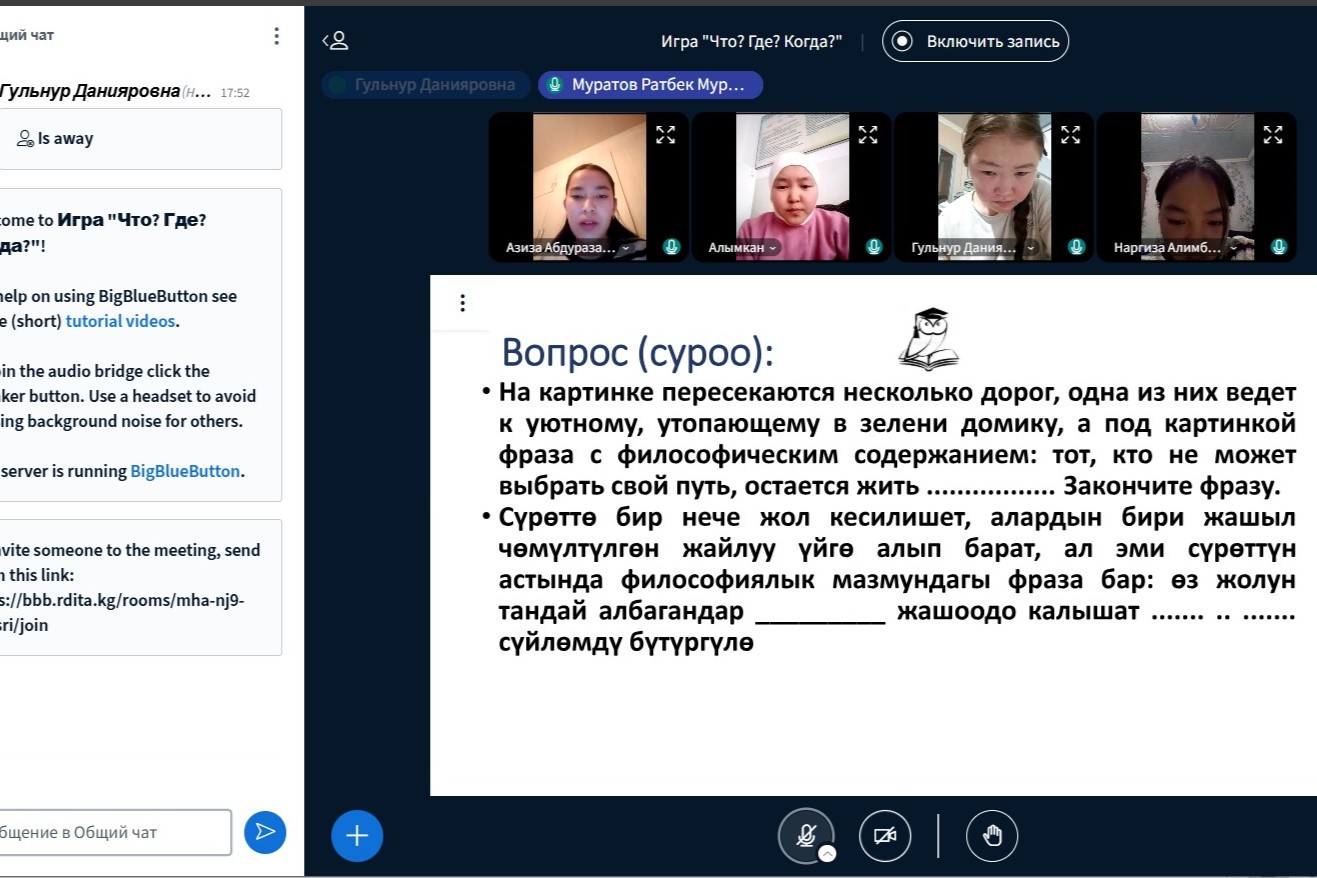Viewport: 1317px width, 878px height.
Task: Toggle the users list panel icon
Action: coord(335,41)
